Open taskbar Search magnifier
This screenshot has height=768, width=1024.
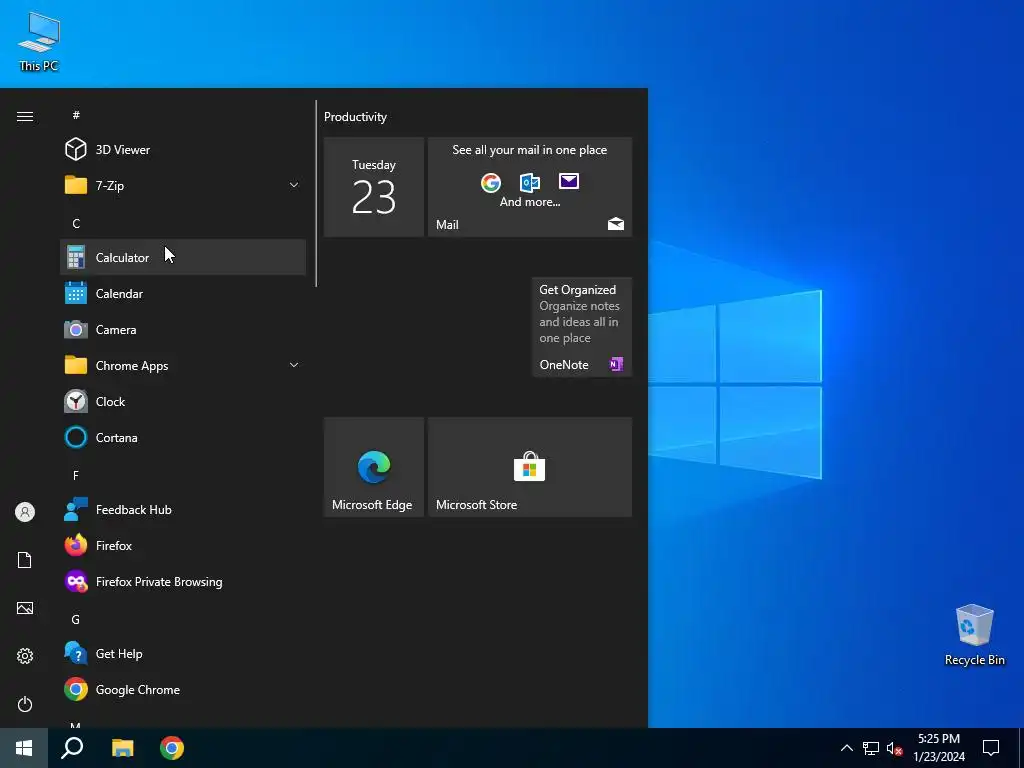(x=72, y=748)
